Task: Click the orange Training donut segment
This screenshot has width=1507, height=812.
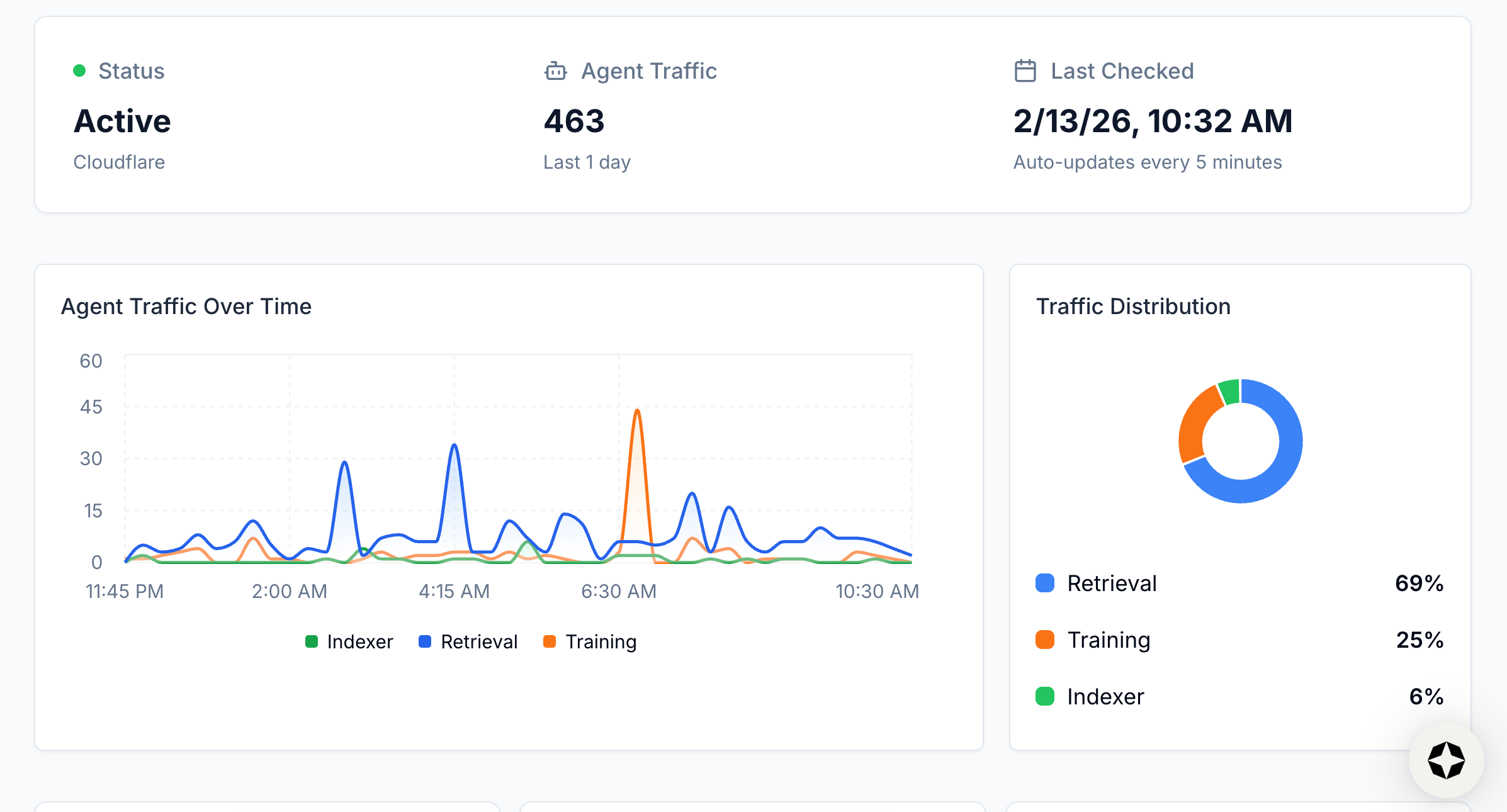Action: (x=1195, y=422)
